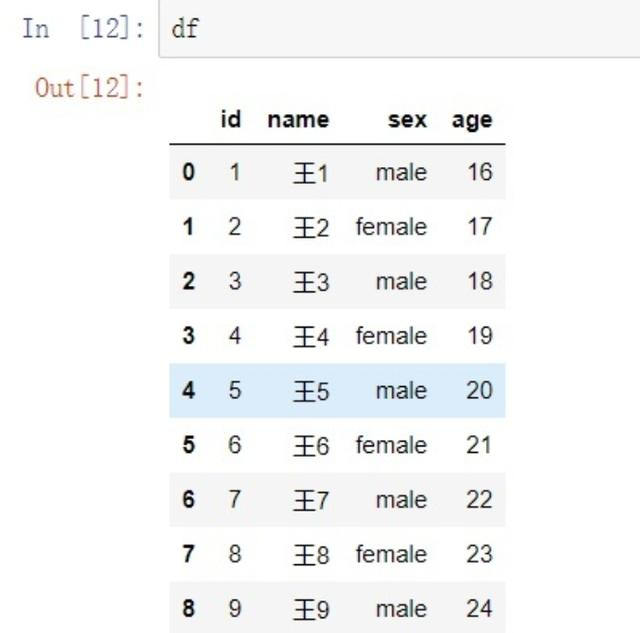Click the Out[12] output prompt
The height and width of the screenshot is (633, 640).
tap(90, 88)
